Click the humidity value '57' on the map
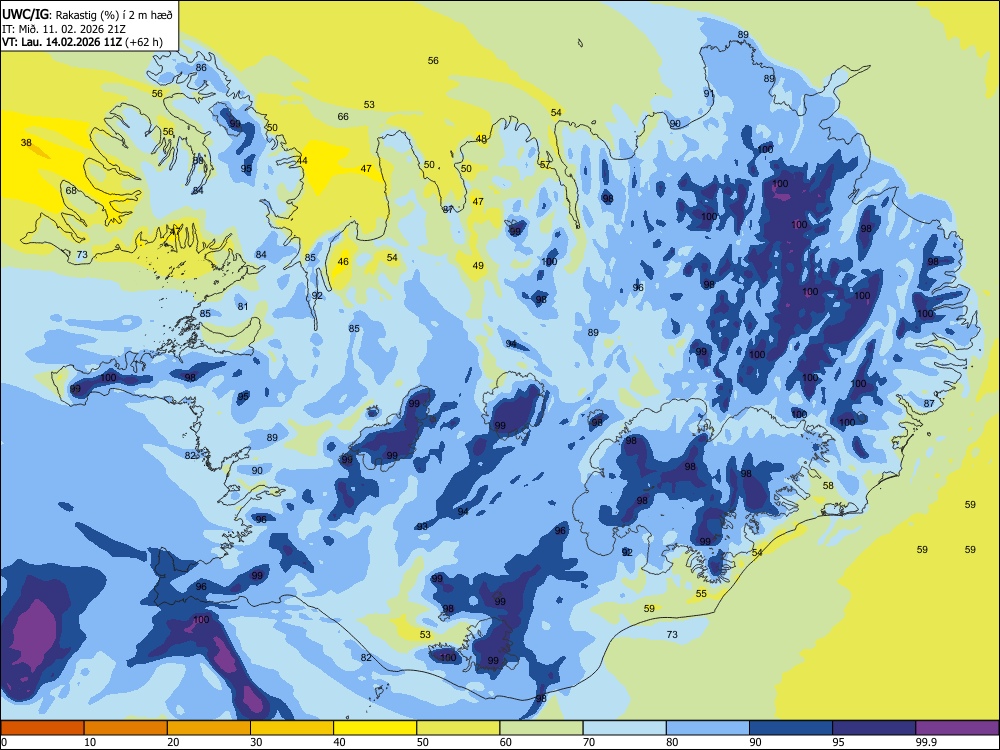 [545, 165]
